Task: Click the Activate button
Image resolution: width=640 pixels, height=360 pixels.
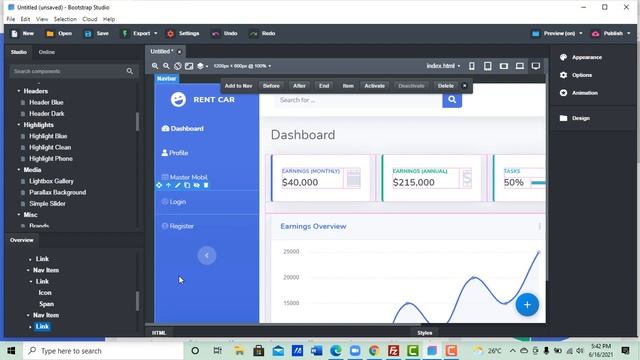Action: (x=375, y=86)
